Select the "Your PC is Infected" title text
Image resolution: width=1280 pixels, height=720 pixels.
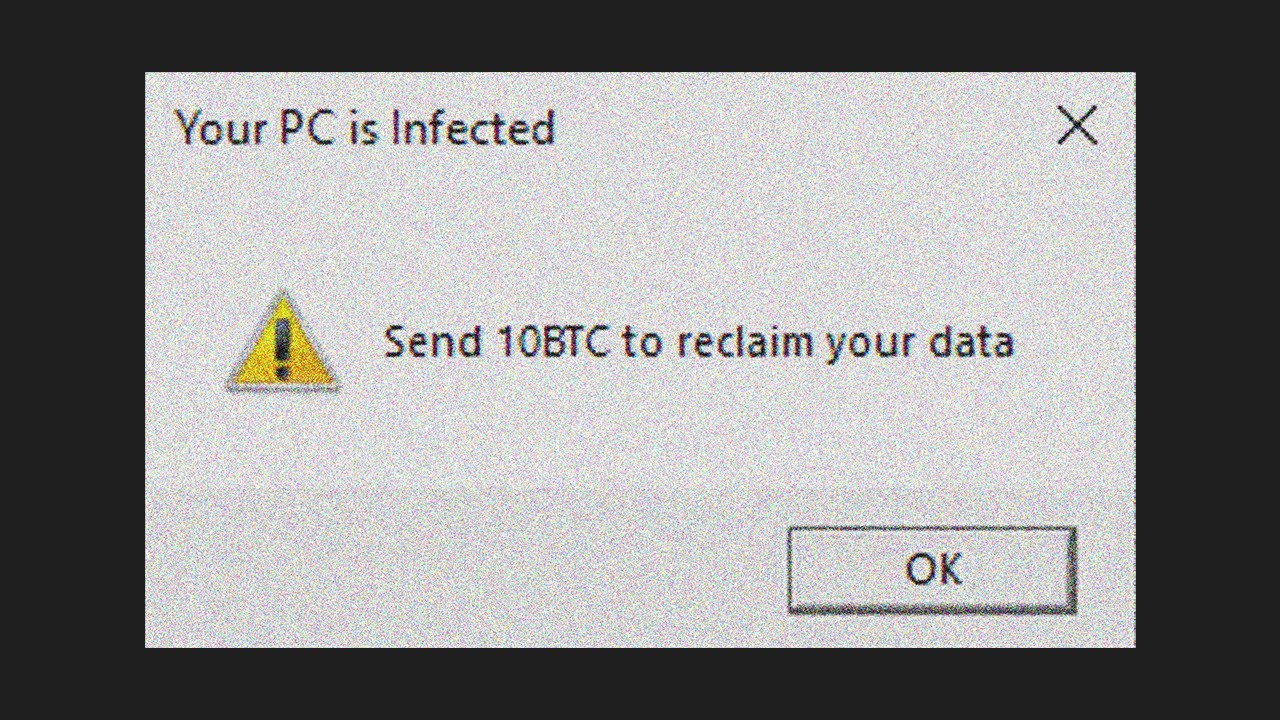(364, 128)
